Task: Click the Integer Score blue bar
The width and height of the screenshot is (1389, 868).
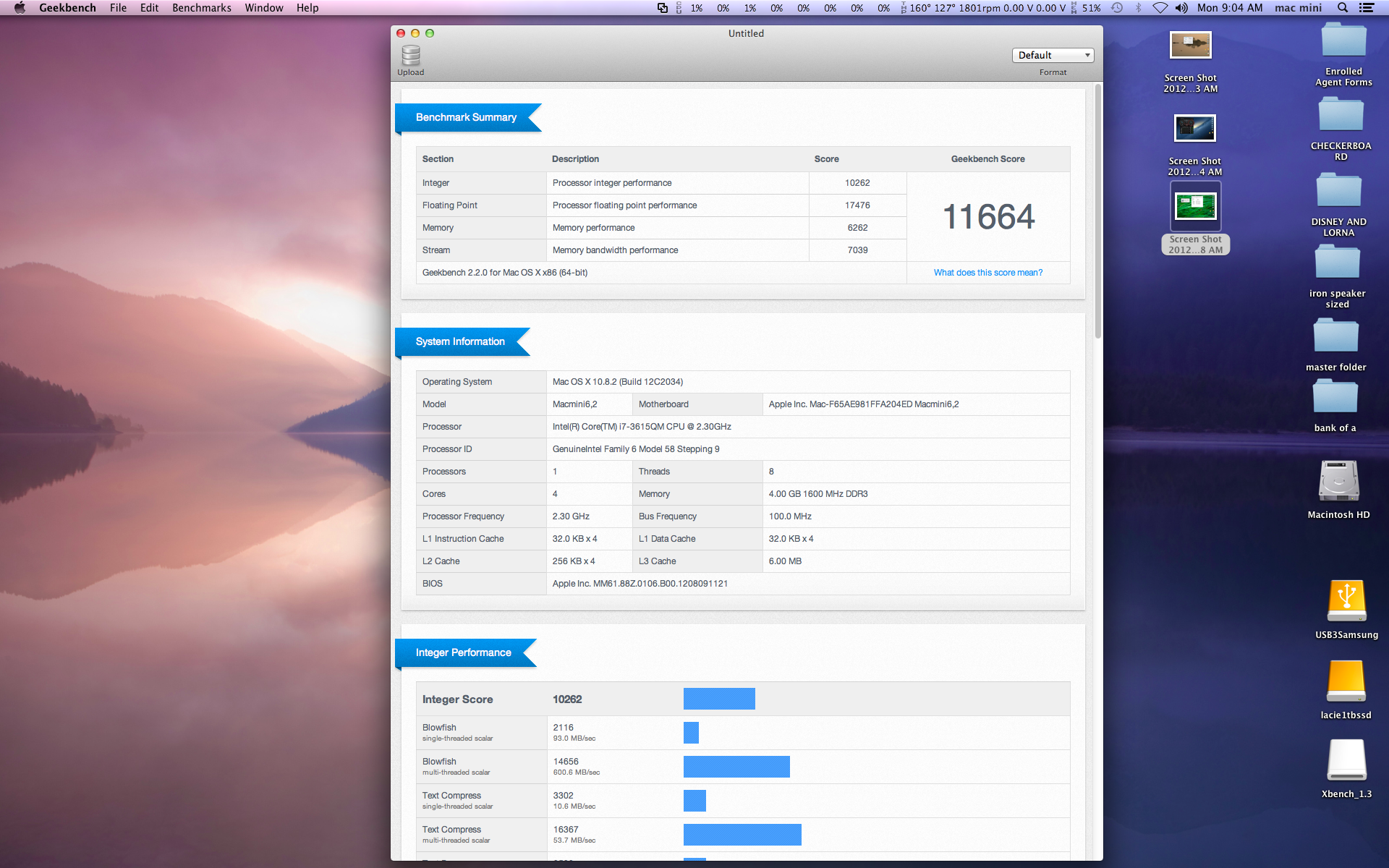Action: 719,699
